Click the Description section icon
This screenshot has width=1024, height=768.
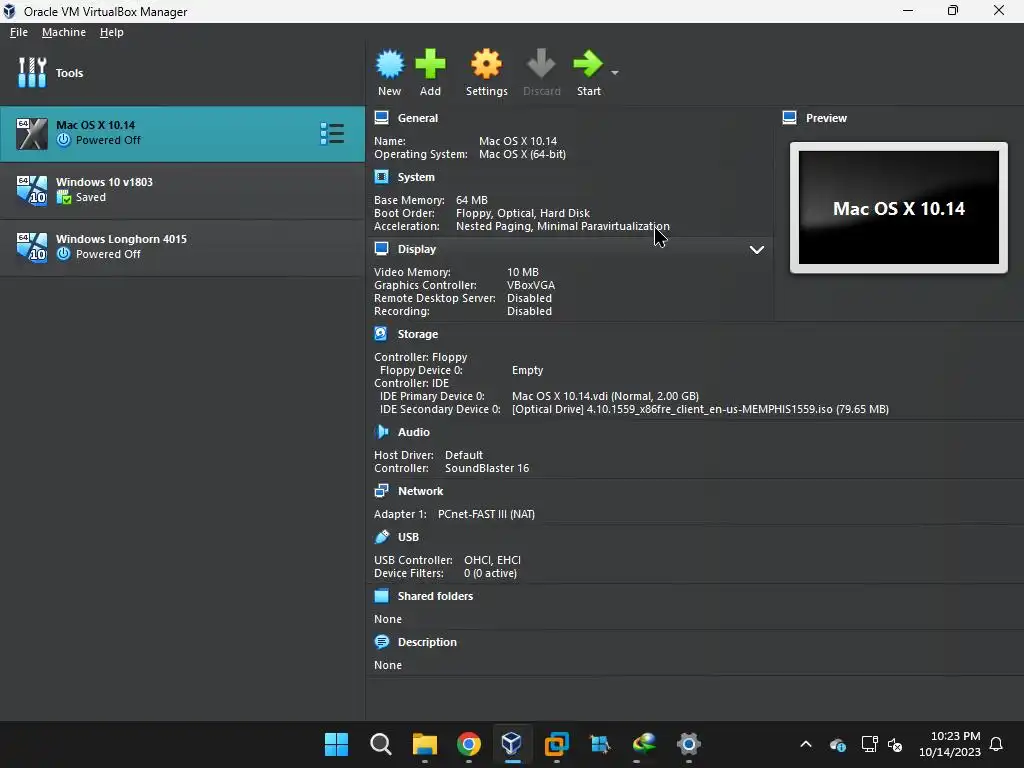pyautogui.click(x=381, y=642)
